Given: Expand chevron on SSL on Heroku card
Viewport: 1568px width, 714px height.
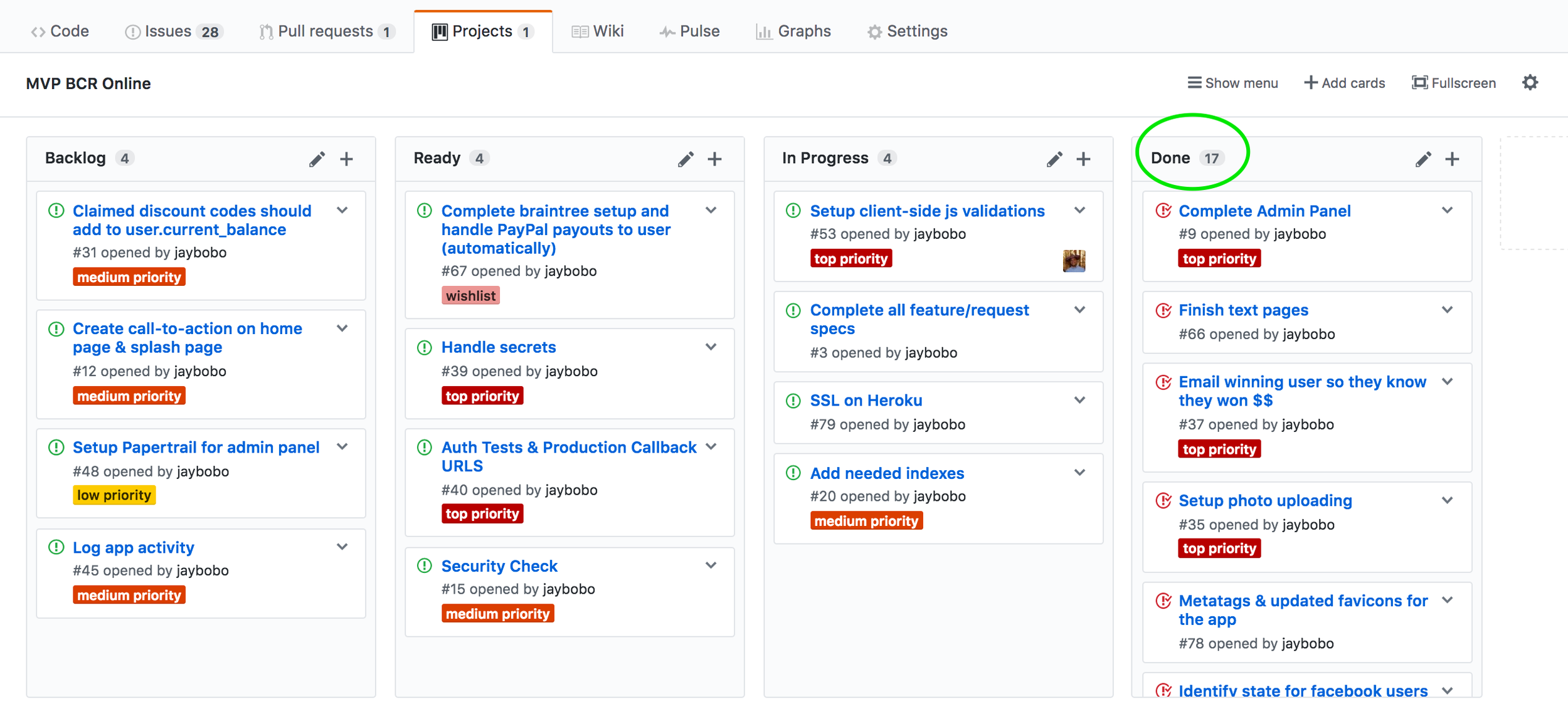Looking at the screenshot, I should (1079, 400).
